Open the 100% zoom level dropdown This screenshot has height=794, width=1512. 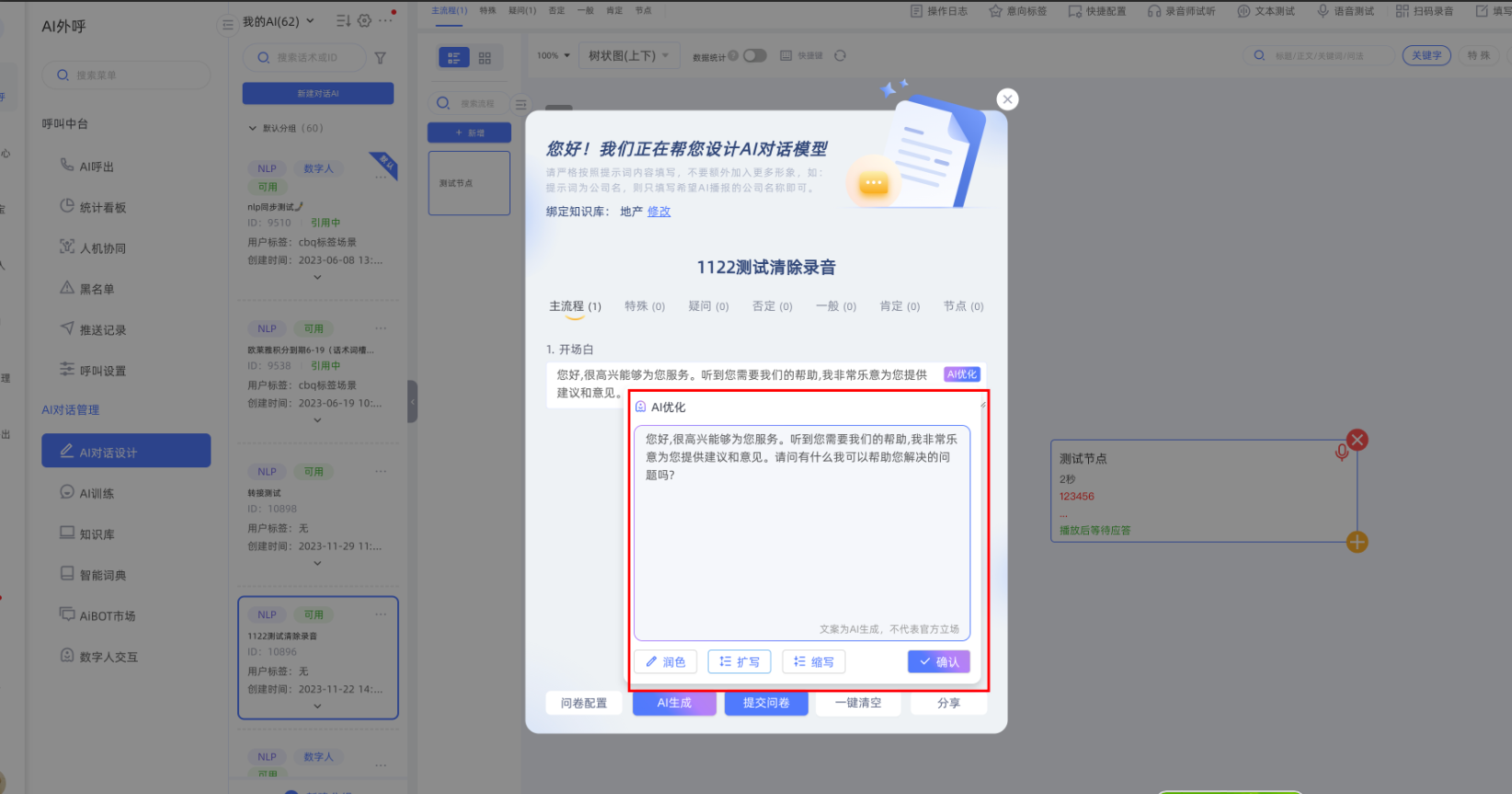coord(554,56)
